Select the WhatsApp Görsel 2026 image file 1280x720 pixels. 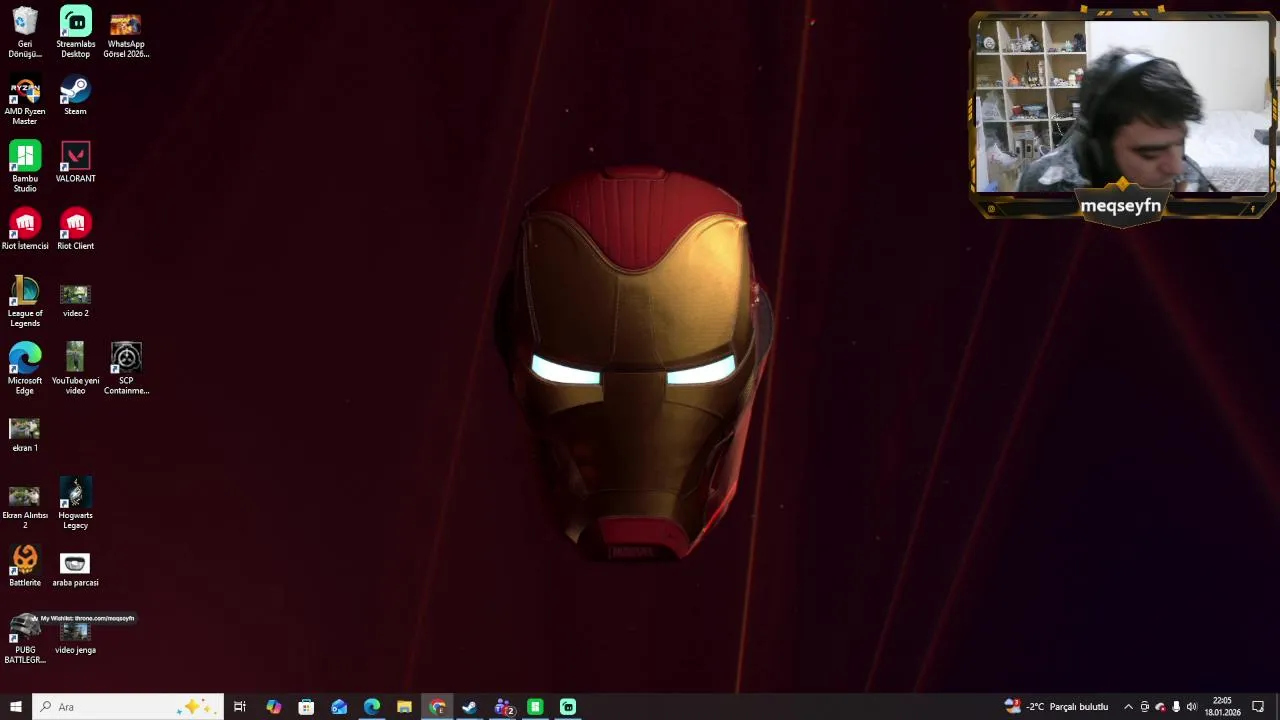click(126, 33)
